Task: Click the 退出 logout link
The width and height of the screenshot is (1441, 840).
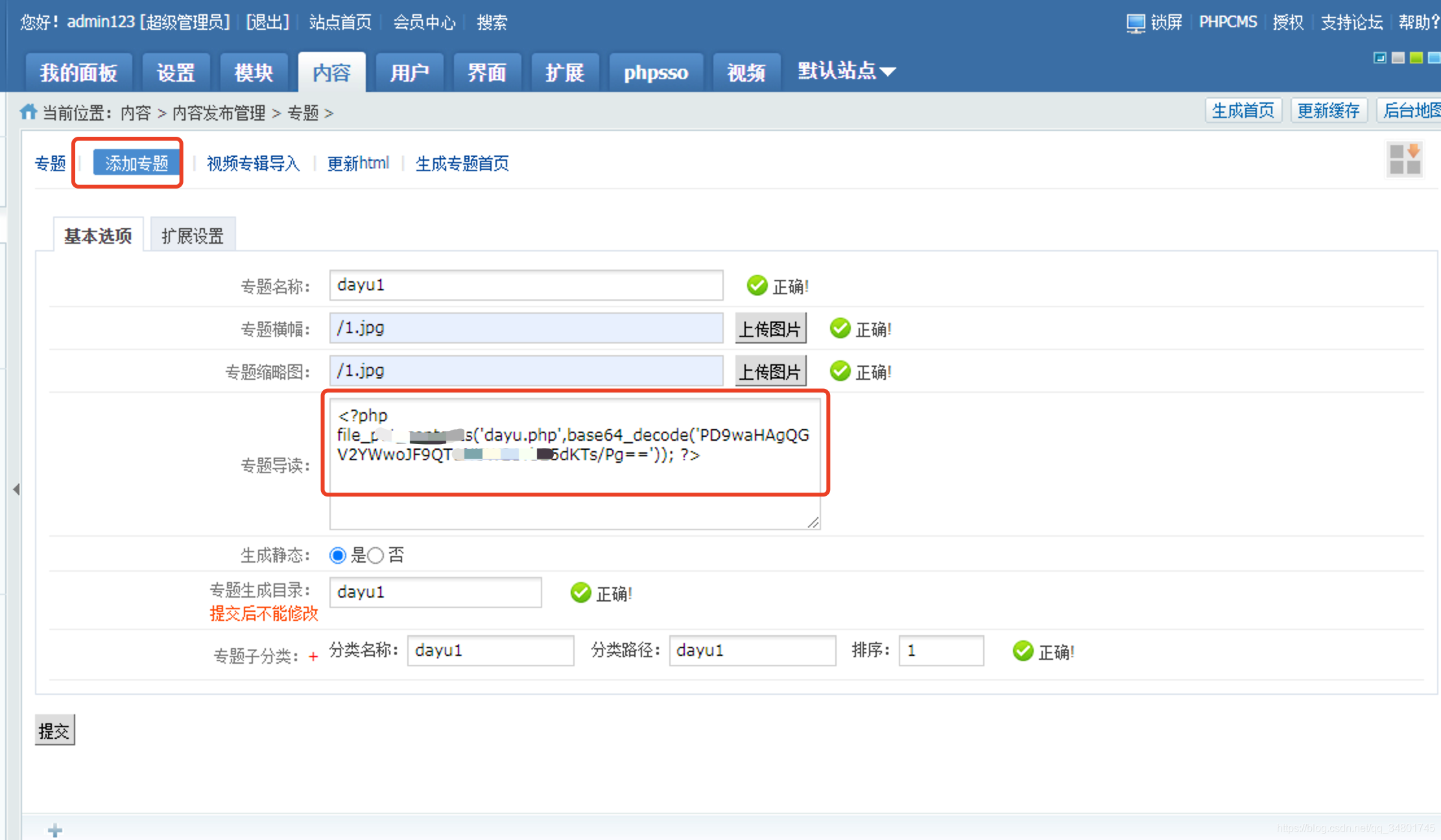Action: [267, 23]
